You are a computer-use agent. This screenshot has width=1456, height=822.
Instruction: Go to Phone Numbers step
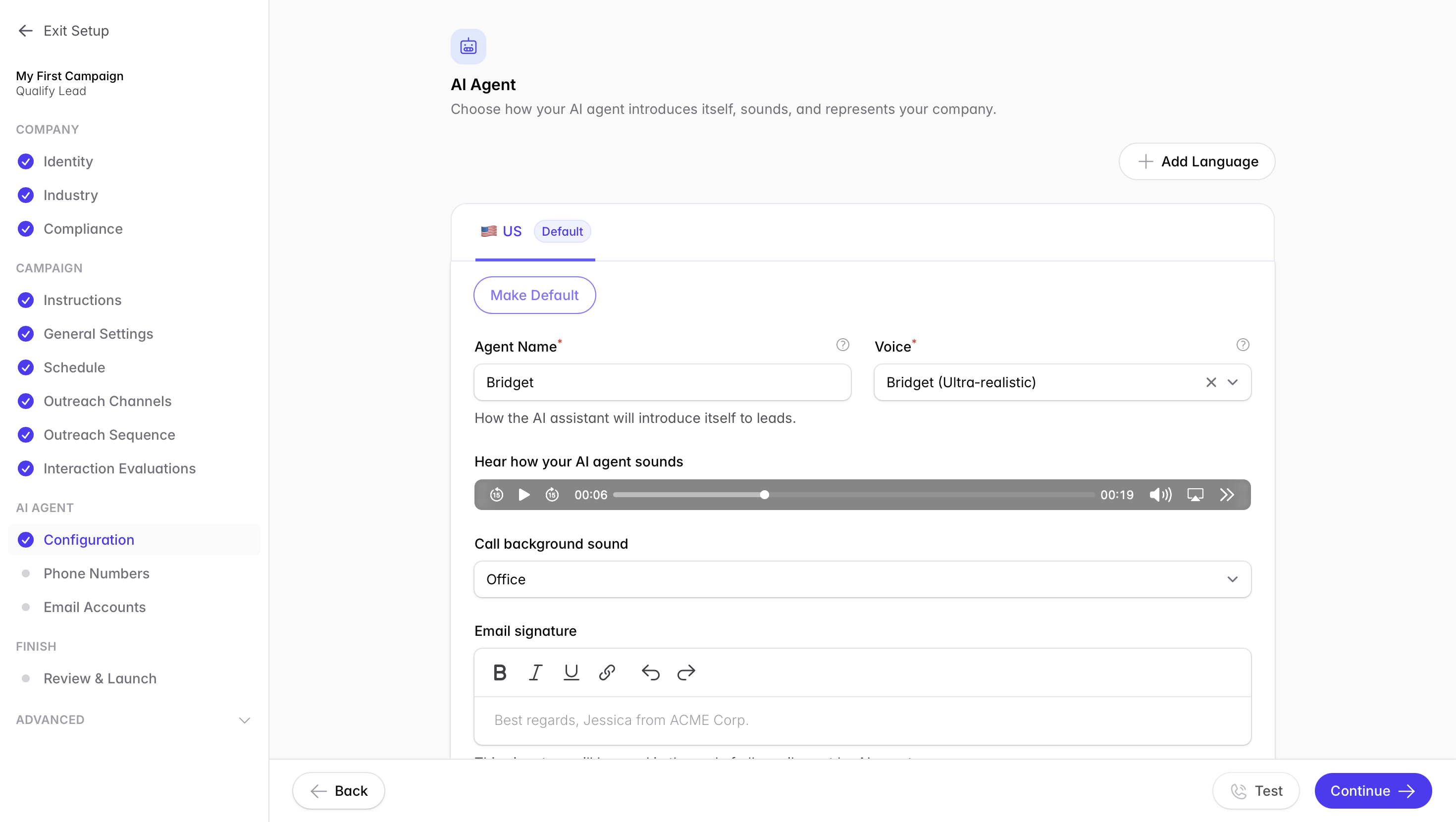pos(97,573)
